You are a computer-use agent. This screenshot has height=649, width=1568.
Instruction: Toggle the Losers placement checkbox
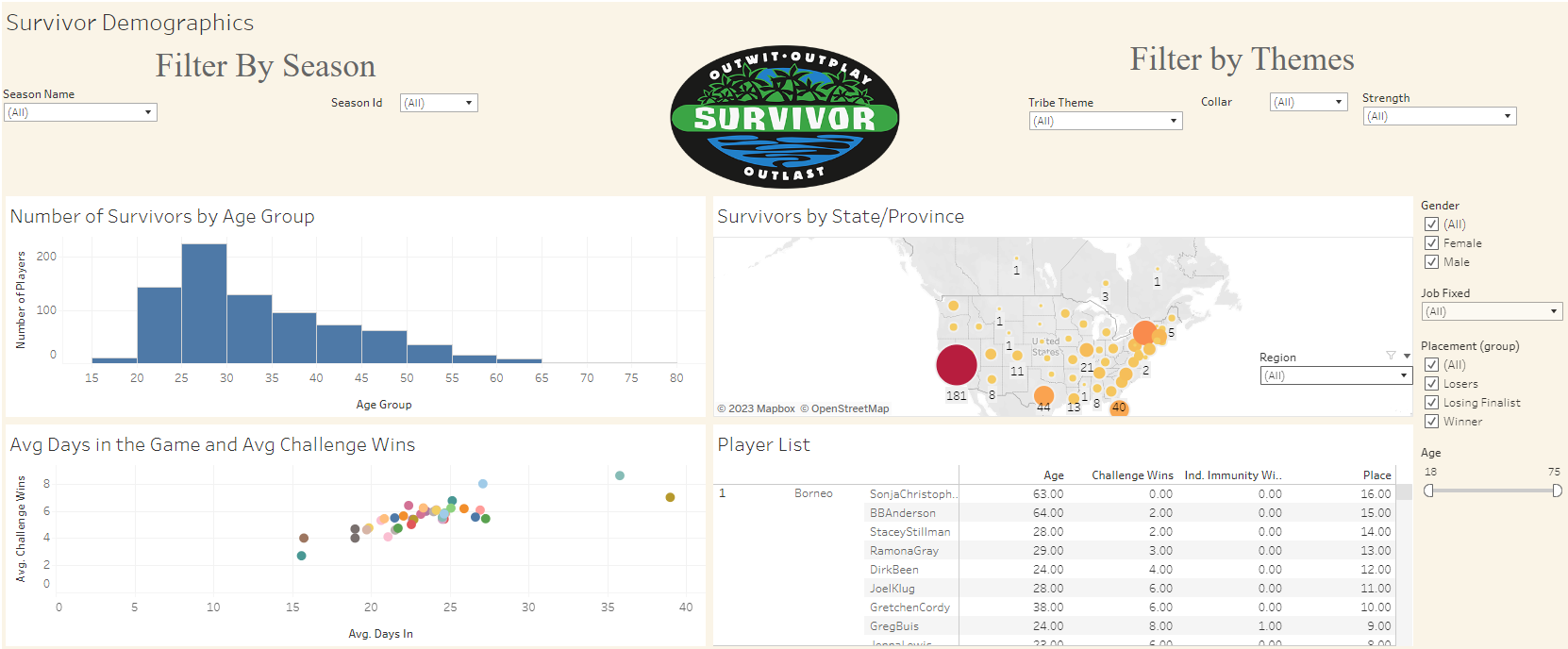(1431, 383)
